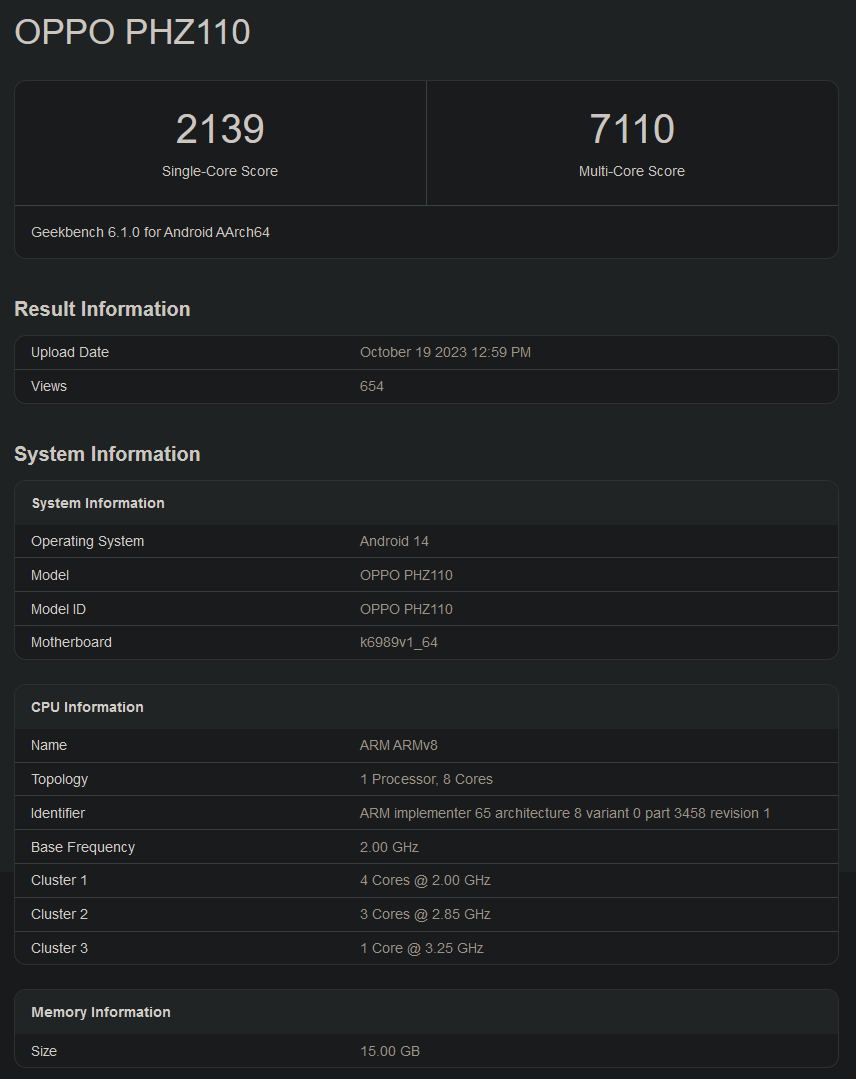856x1079 pixels.
Task: Click the Upload Date label
Action: click(69, 352)
